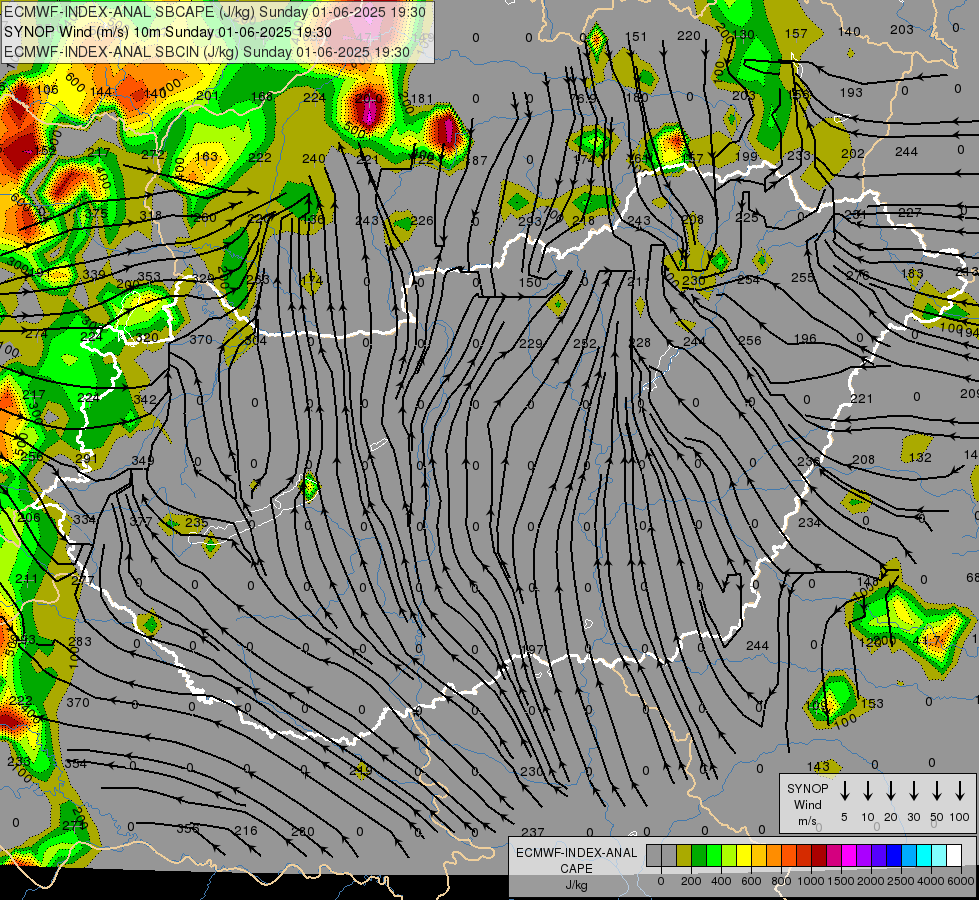The width and height of the screenshot is (979, 900).
Task: Click the 6000 label on CAPE scale
Action: tap(961, 881)
